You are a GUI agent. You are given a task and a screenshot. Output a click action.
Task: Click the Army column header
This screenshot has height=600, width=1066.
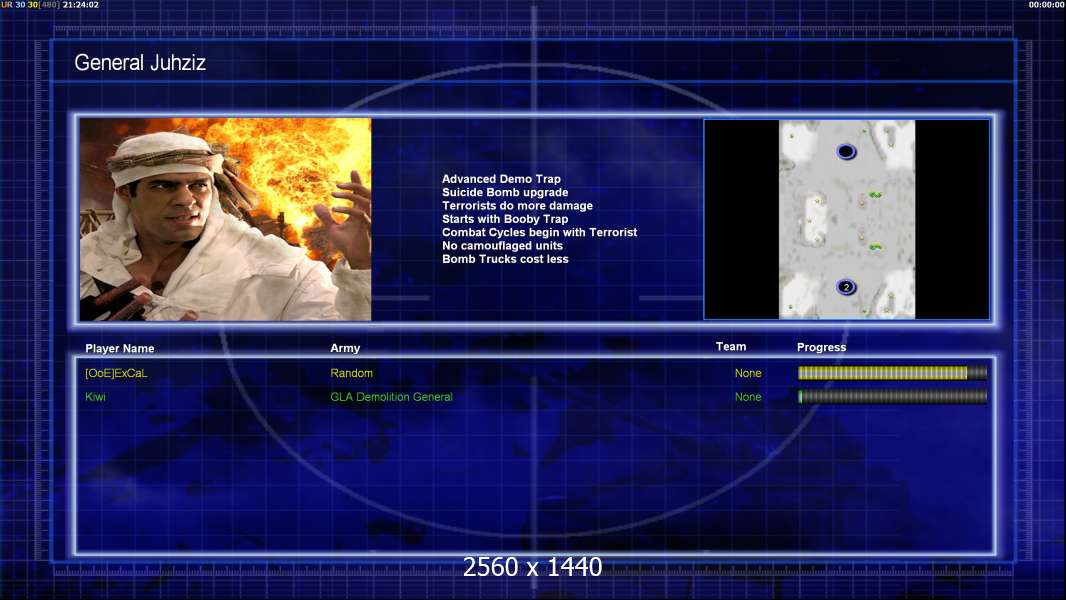coord(345,348)
